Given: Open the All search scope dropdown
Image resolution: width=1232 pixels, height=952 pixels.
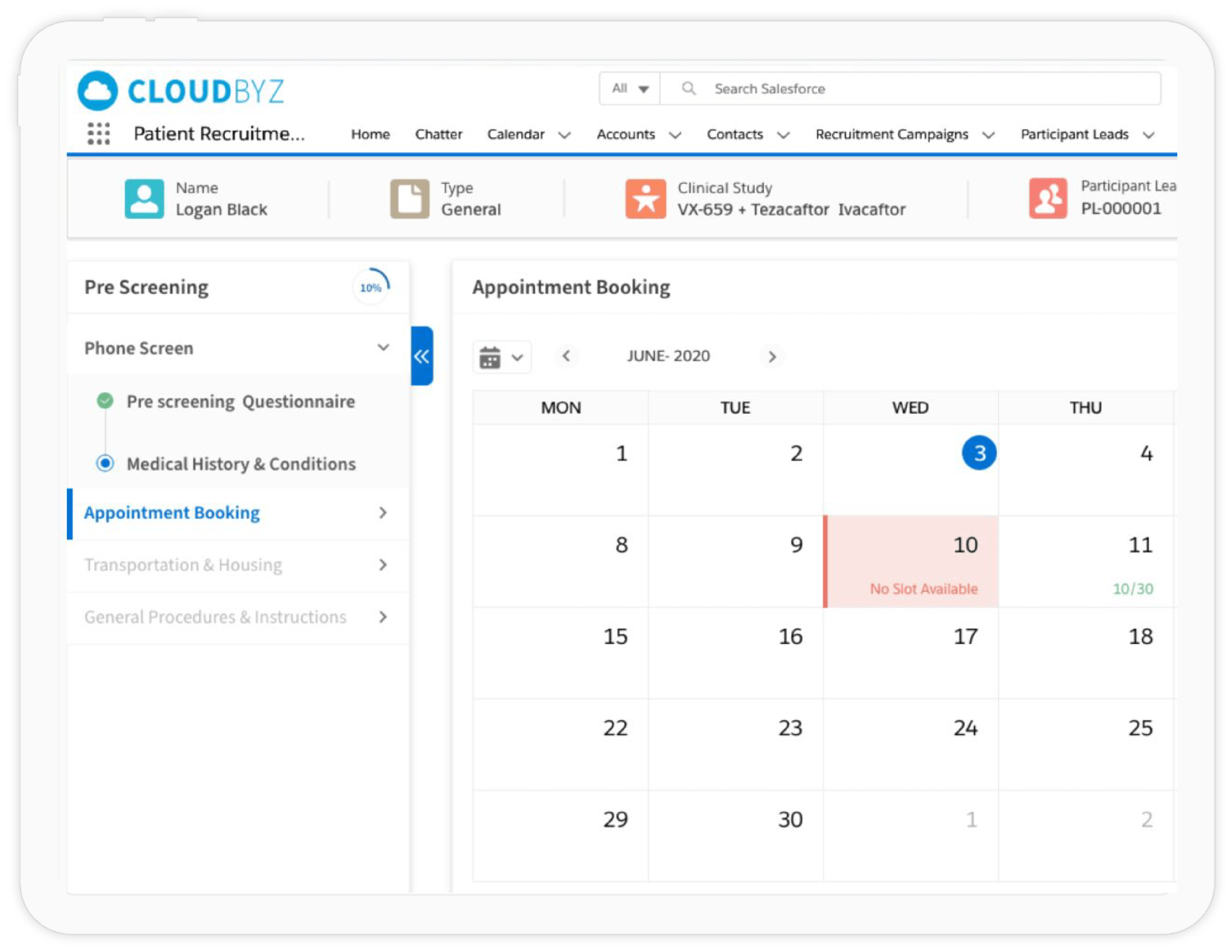Looking at the screenshot, I should [630, 88].
